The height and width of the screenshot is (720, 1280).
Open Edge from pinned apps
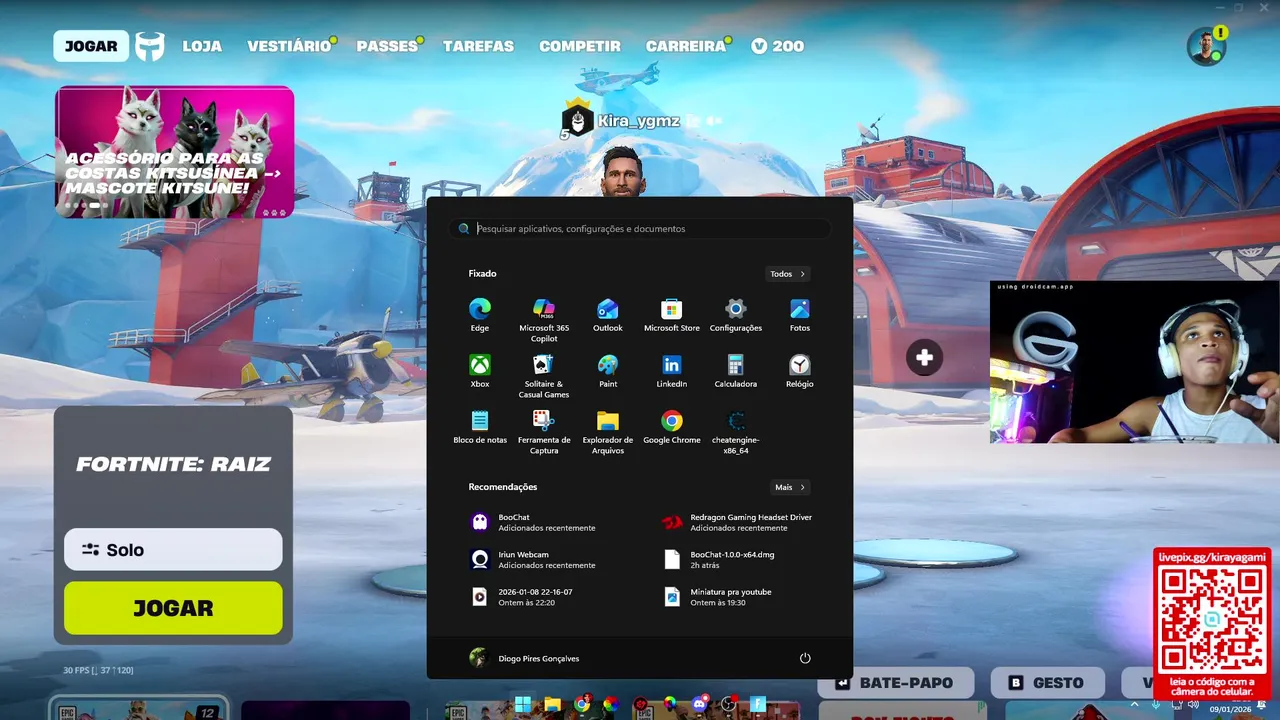click(480, 314)
